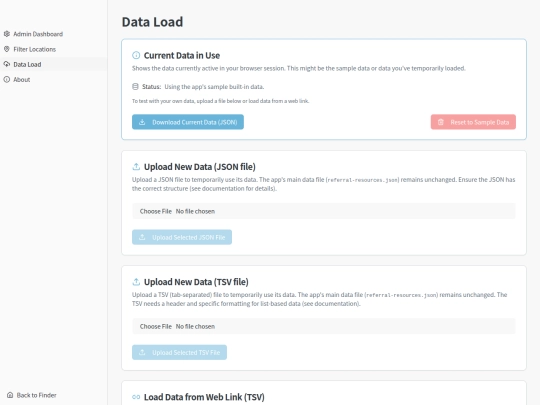Image resolution: width=540 pixels, height=405 pixels.
Task: Go to Filter Locations in sidebar
Action: click(34, 49)
